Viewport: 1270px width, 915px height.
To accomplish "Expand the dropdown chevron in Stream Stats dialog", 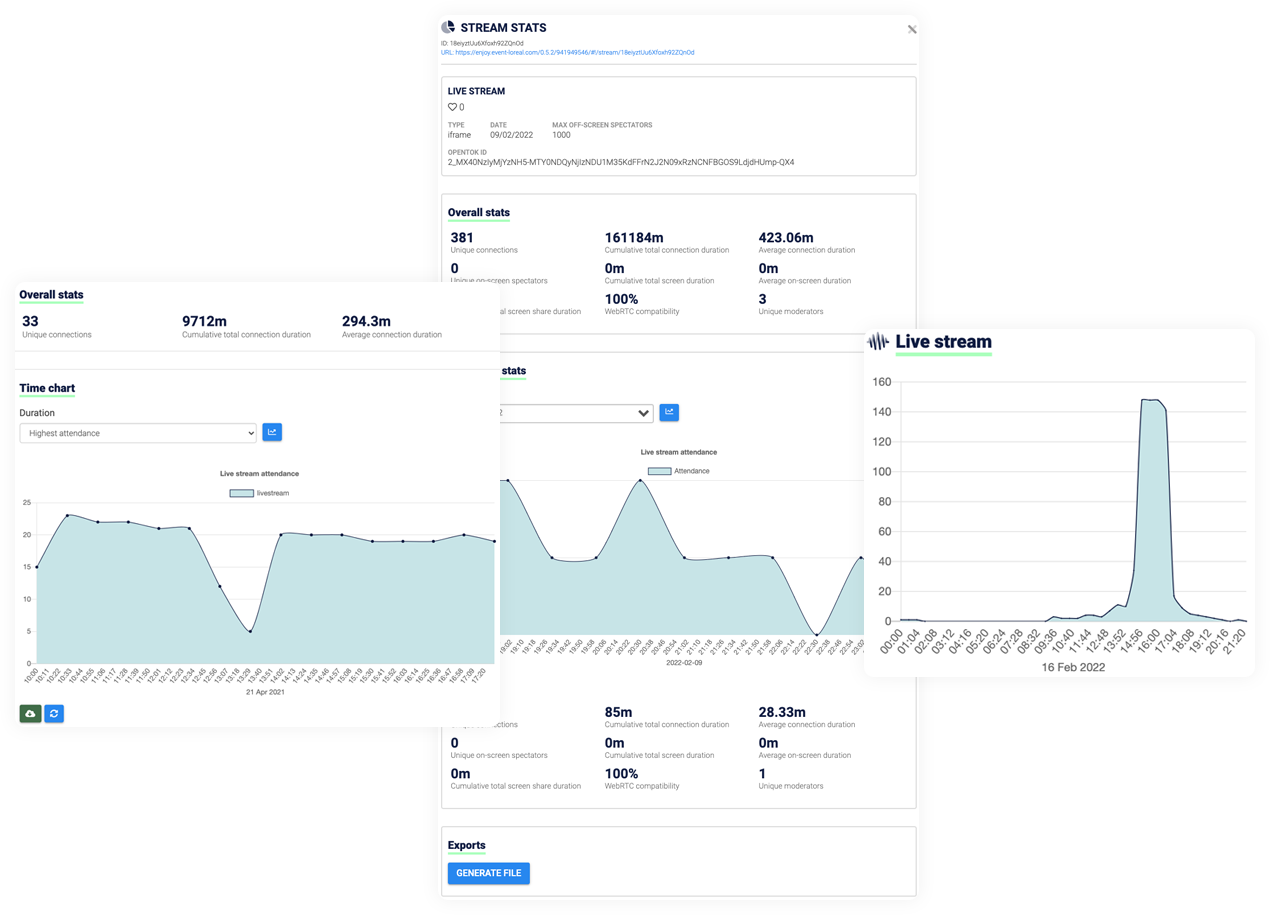I will (x=643, y=413).
